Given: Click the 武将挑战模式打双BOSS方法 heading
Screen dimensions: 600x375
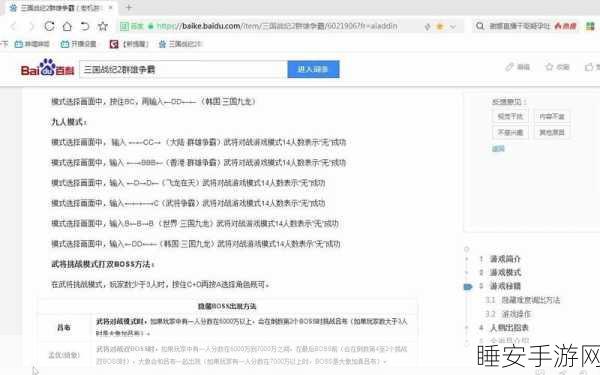Looking at the screenshot, I should [103, 264].
